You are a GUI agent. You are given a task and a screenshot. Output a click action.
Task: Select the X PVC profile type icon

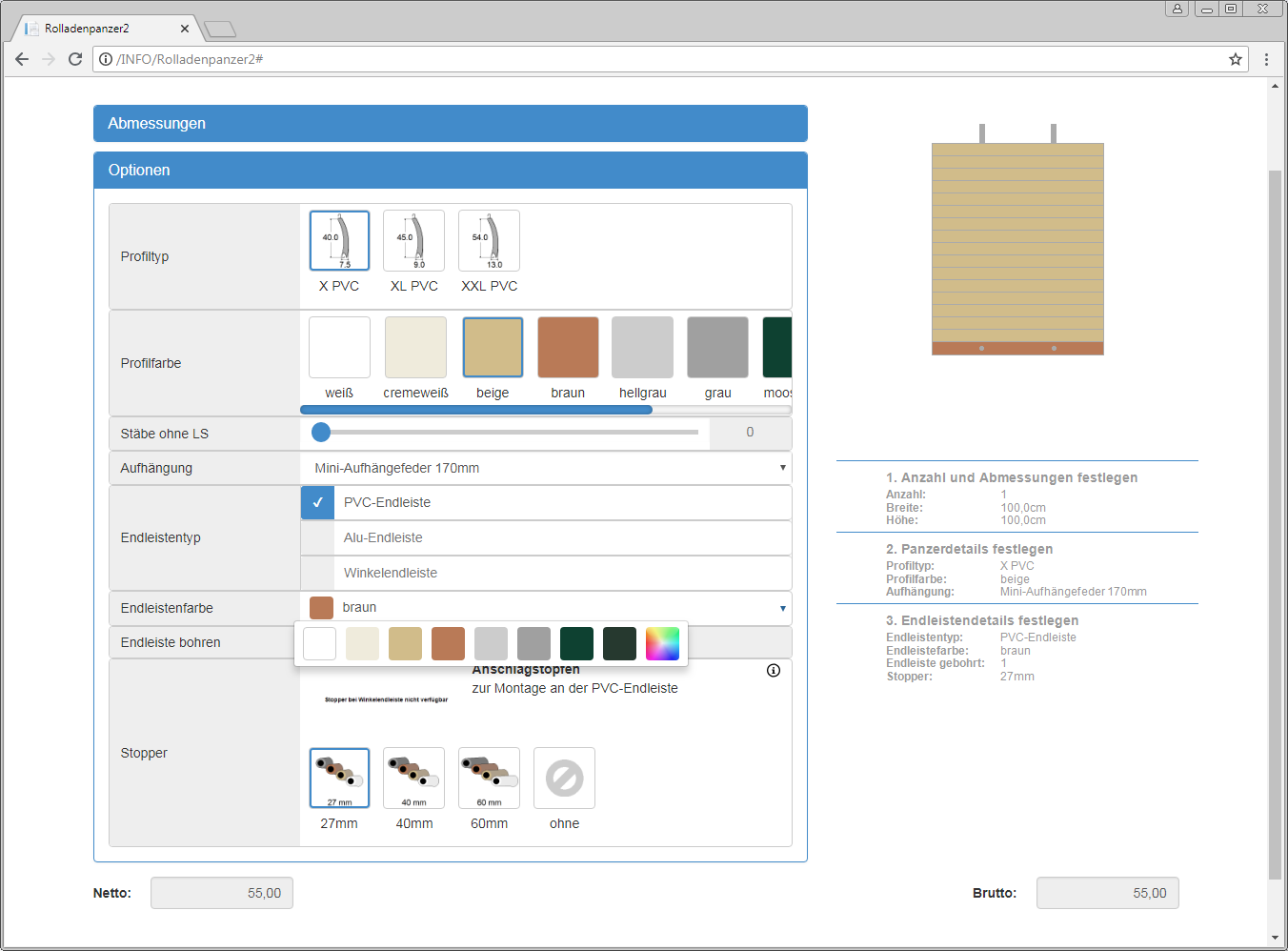click(x=339, y=241)
